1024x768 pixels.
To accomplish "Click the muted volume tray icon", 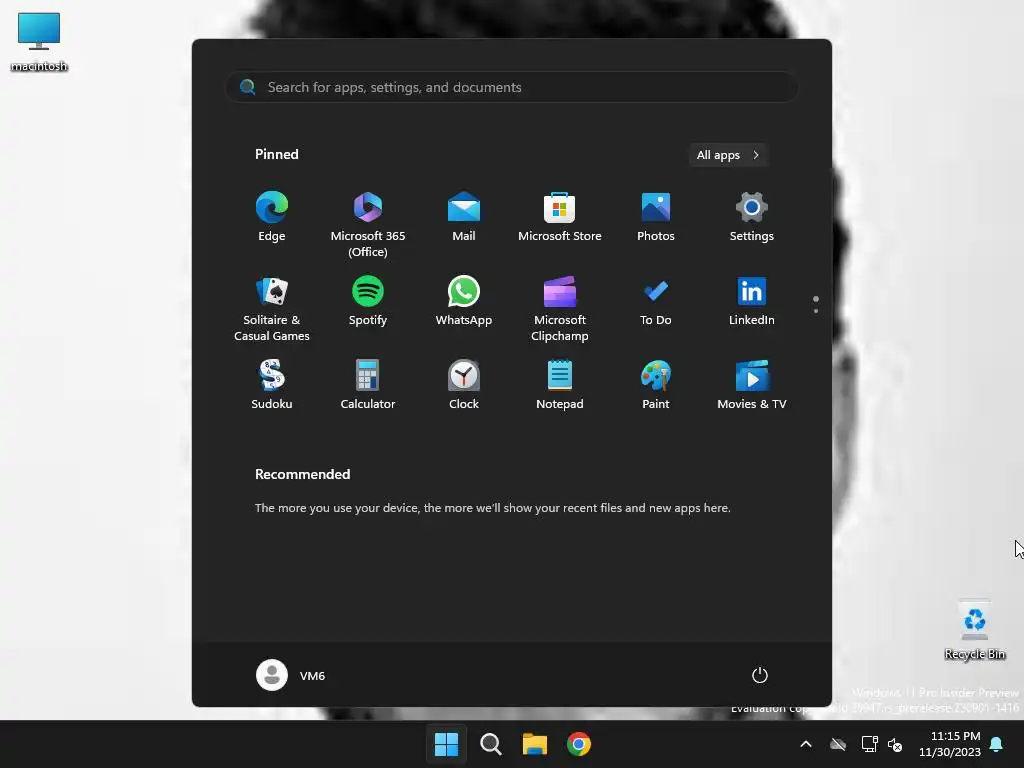I will [895, 744].
